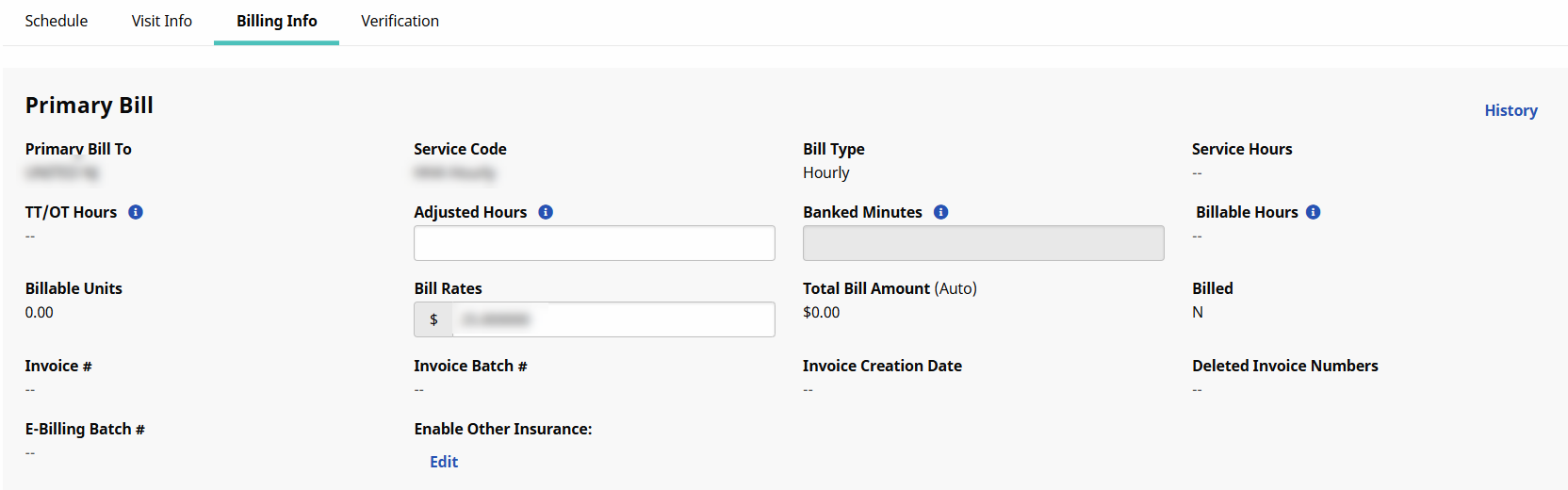The width and height of the screenshot is (1568, 490).
Task: Switch to the Visit Info tab
Action: coord(162,21)
